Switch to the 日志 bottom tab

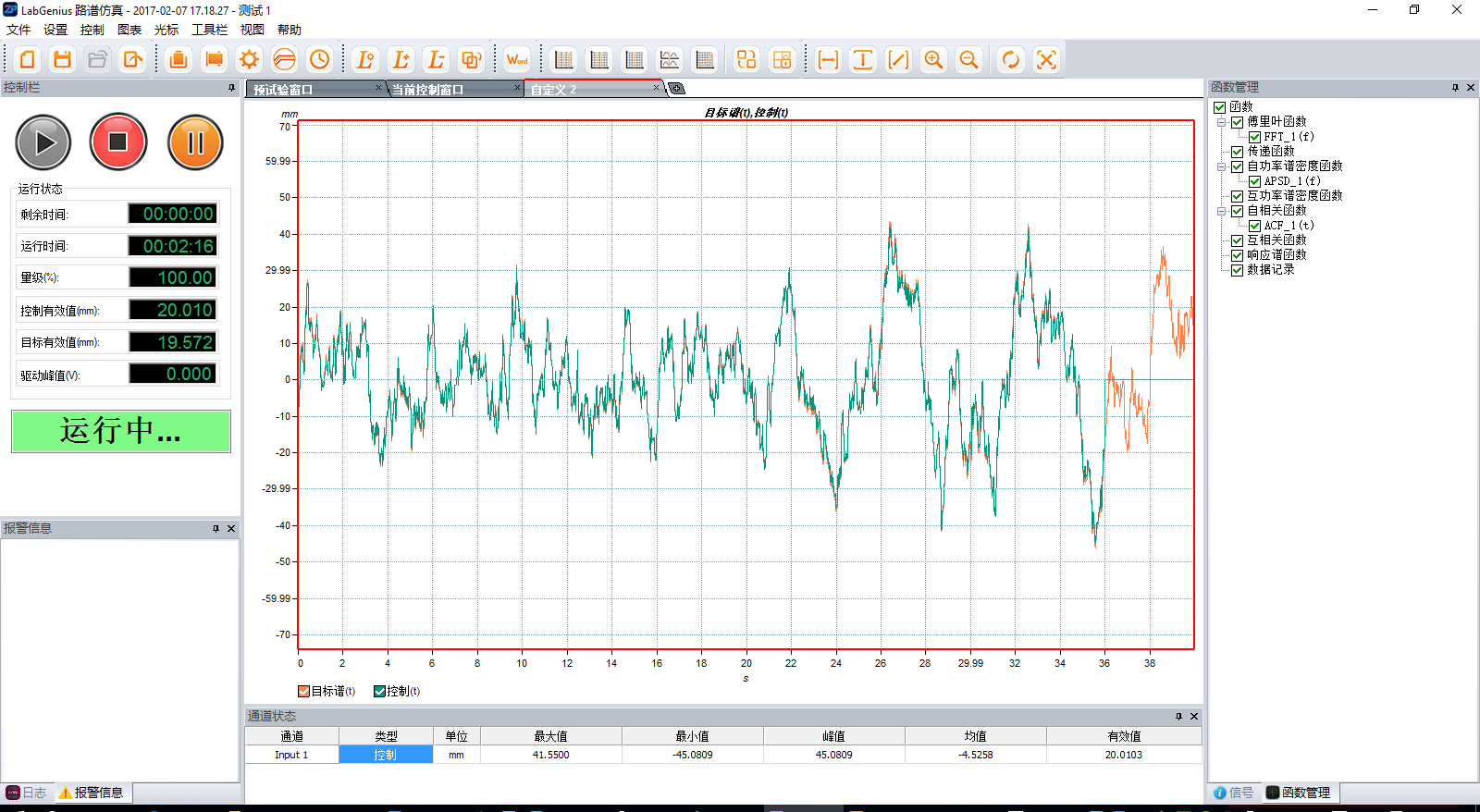27,793
